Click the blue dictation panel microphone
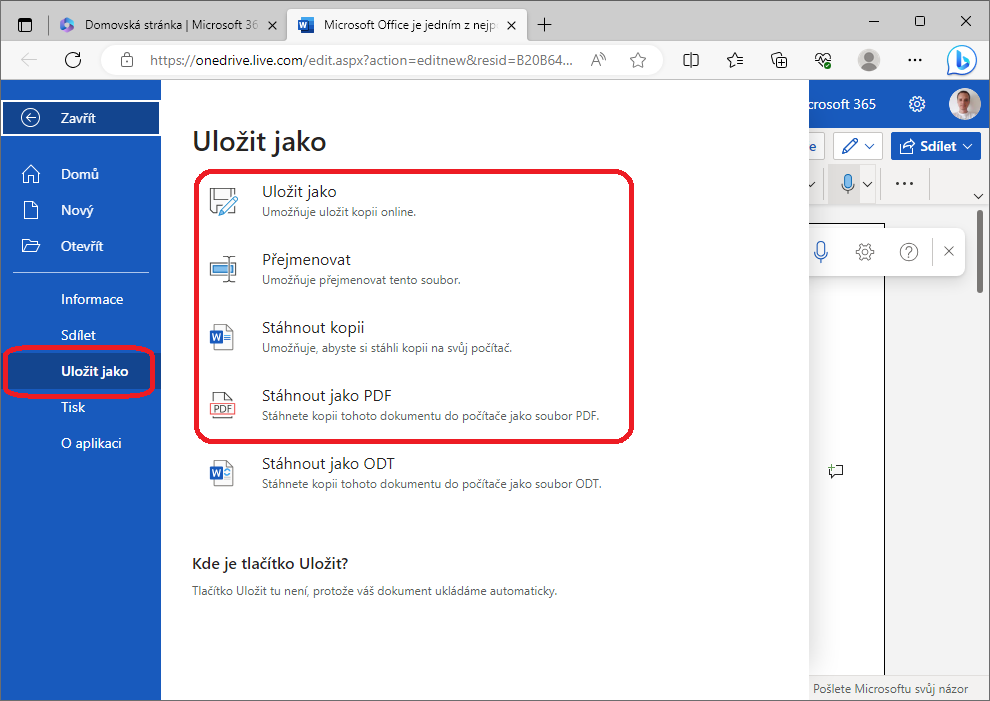990x701 pixels. pyautogui.click(x=820, y=251)
